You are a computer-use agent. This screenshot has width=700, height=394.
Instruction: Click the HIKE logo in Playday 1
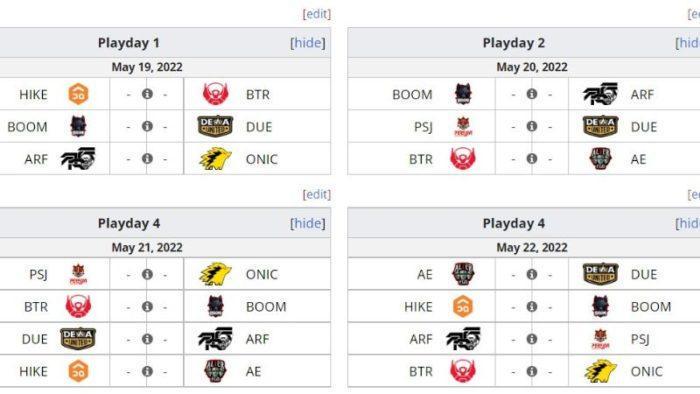(78, 94)
